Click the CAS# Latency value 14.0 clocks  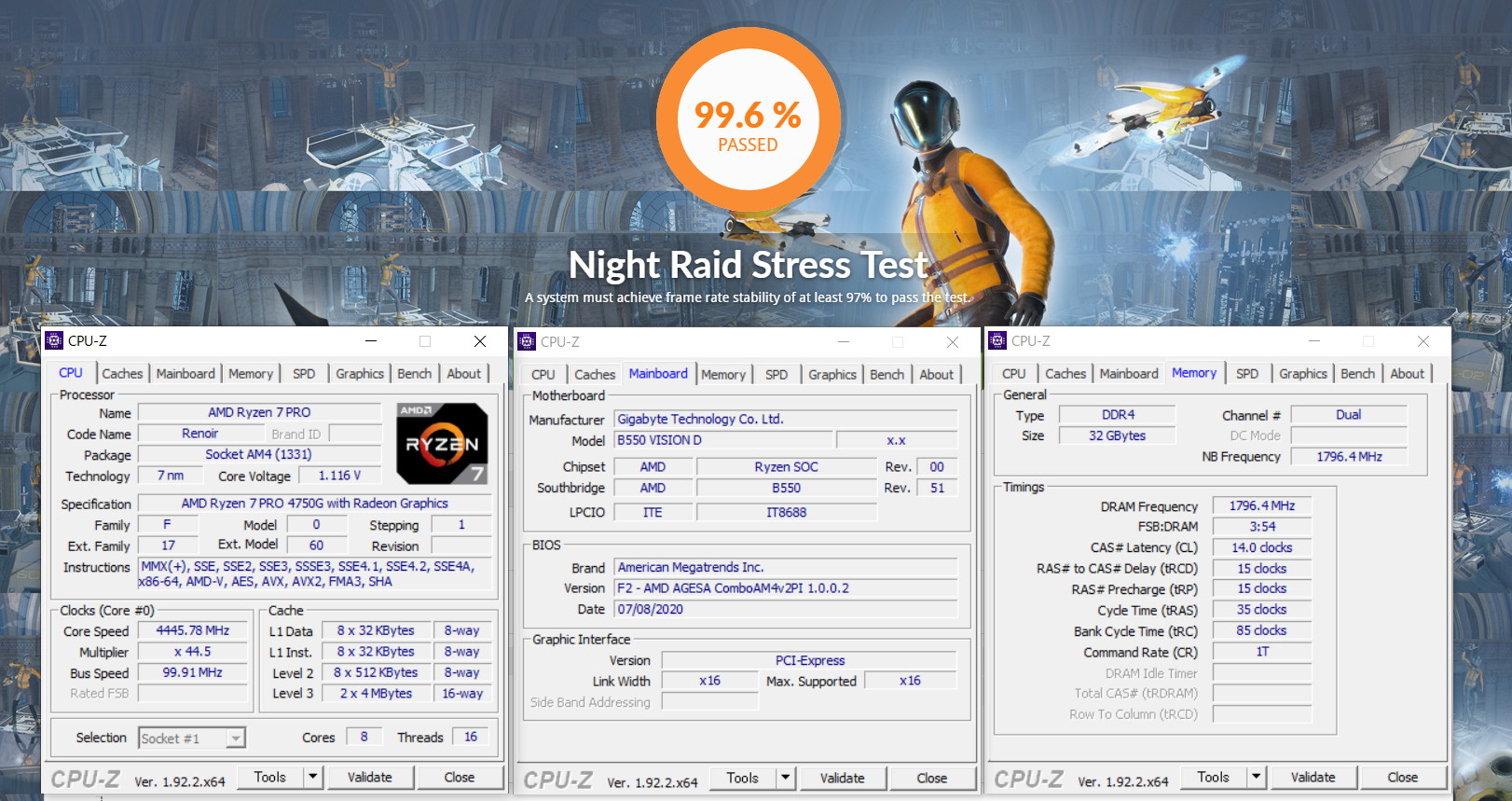[1262, 547]
